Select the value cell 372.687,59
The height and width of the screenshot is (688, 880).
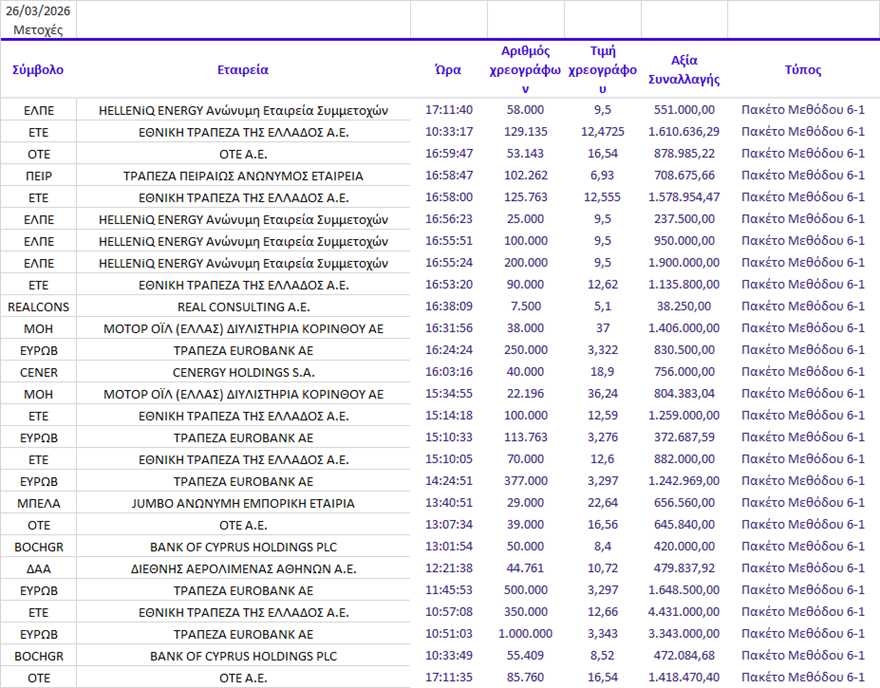(684, 438)
